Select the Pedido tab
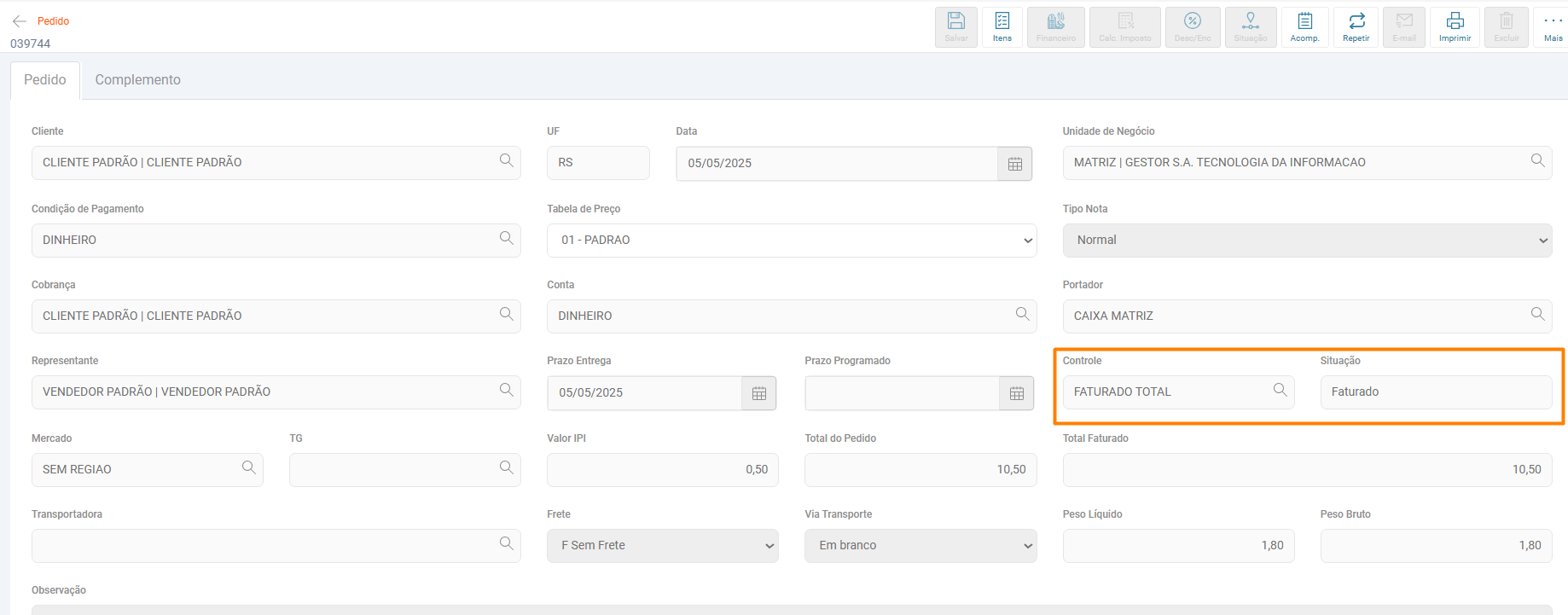1568x615 pixels. pyautogui.click(x=45, y=80)
